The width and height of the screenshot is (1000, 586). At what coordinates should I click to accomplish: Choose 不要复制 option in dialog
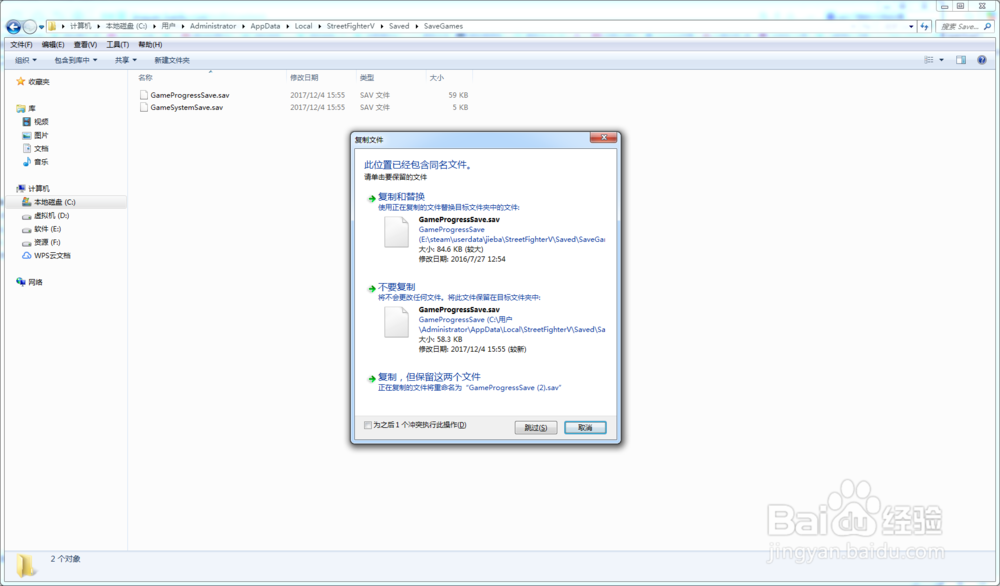point(396,287)
